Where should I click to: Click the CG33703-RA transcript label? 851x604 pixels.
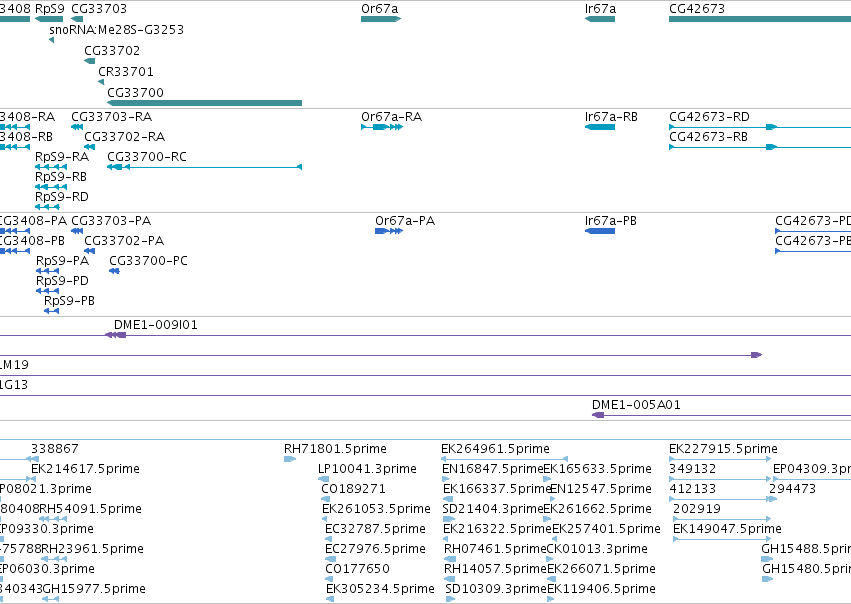coord(112,117)
